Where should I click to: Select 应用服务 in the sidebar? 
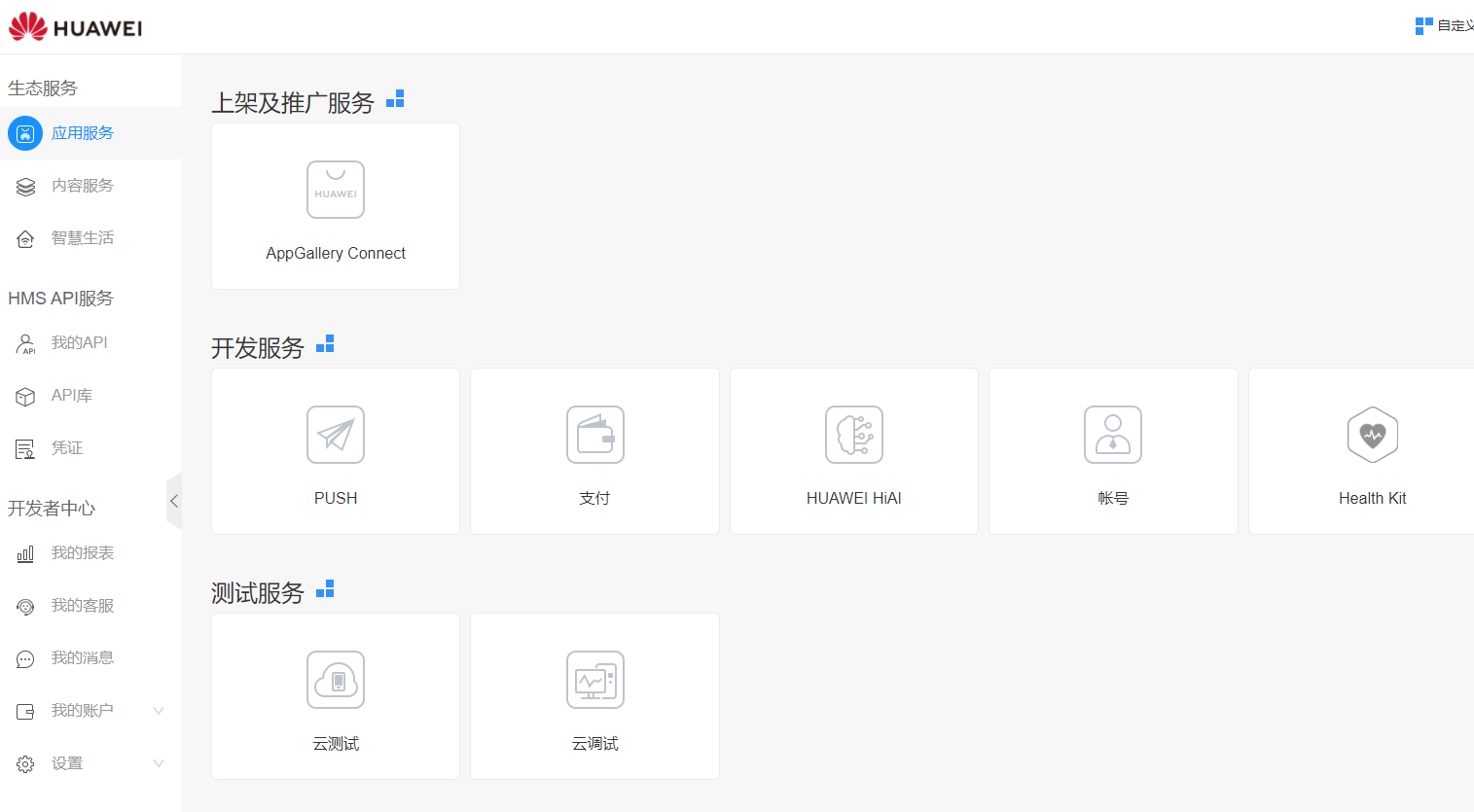point(91,133)
